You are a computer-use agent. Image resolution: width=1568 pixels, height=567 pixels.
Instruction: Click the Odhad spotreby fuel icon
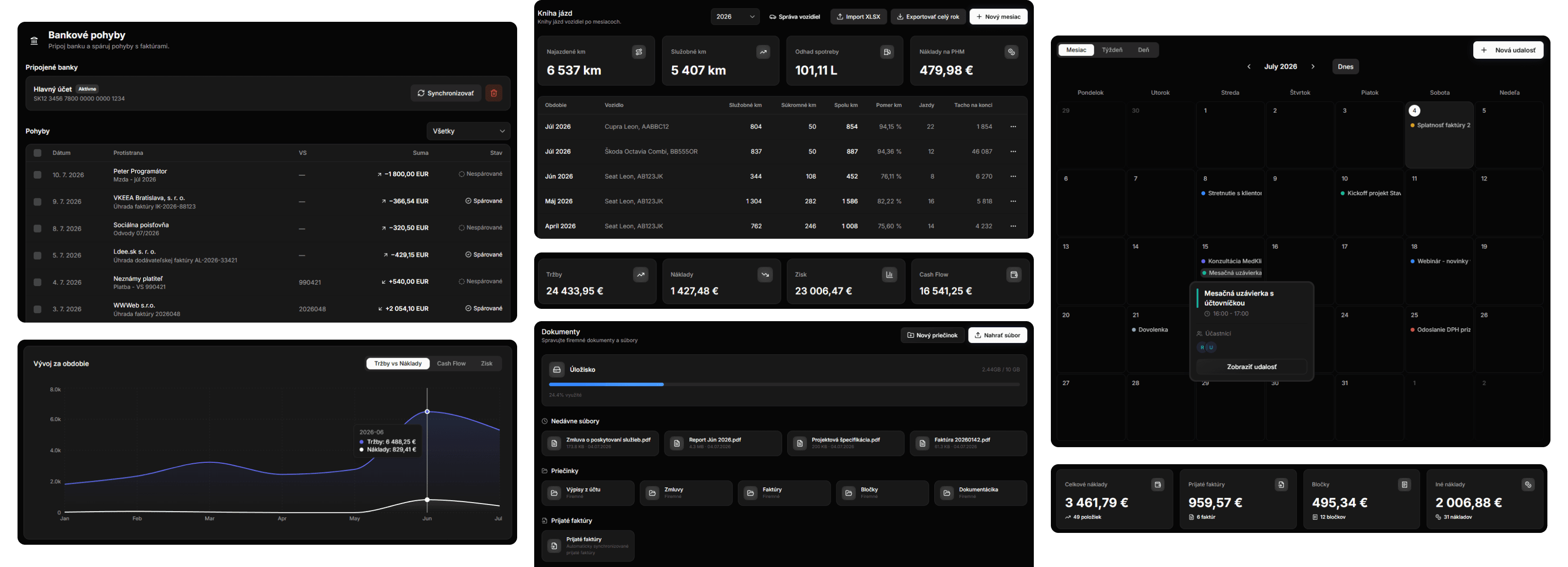pos(887,53)
